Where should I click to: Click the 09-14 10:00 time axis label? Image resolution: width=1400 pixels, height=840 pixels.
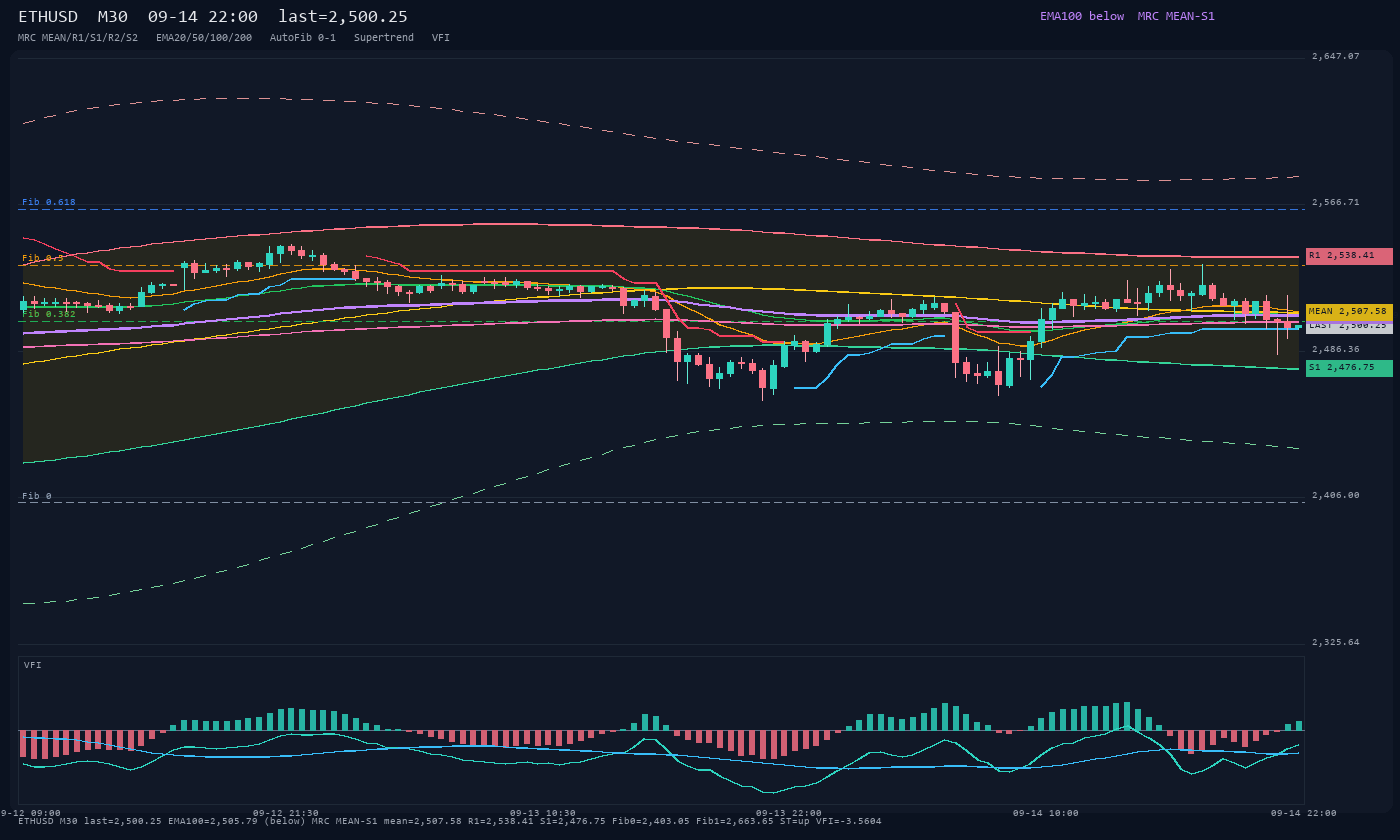pyautogui.click(x=1046, y=813)
